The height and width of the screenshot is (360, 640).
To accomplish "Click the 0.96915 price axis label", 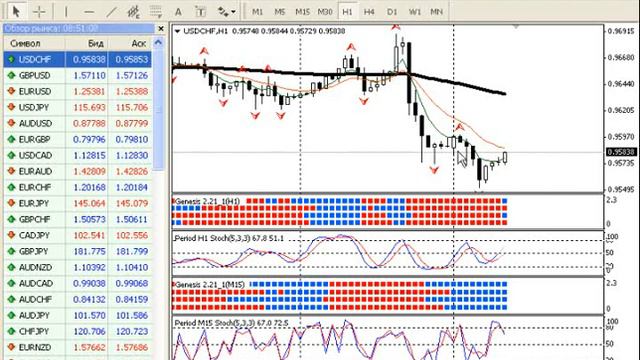I will click(x=621, y=31).
